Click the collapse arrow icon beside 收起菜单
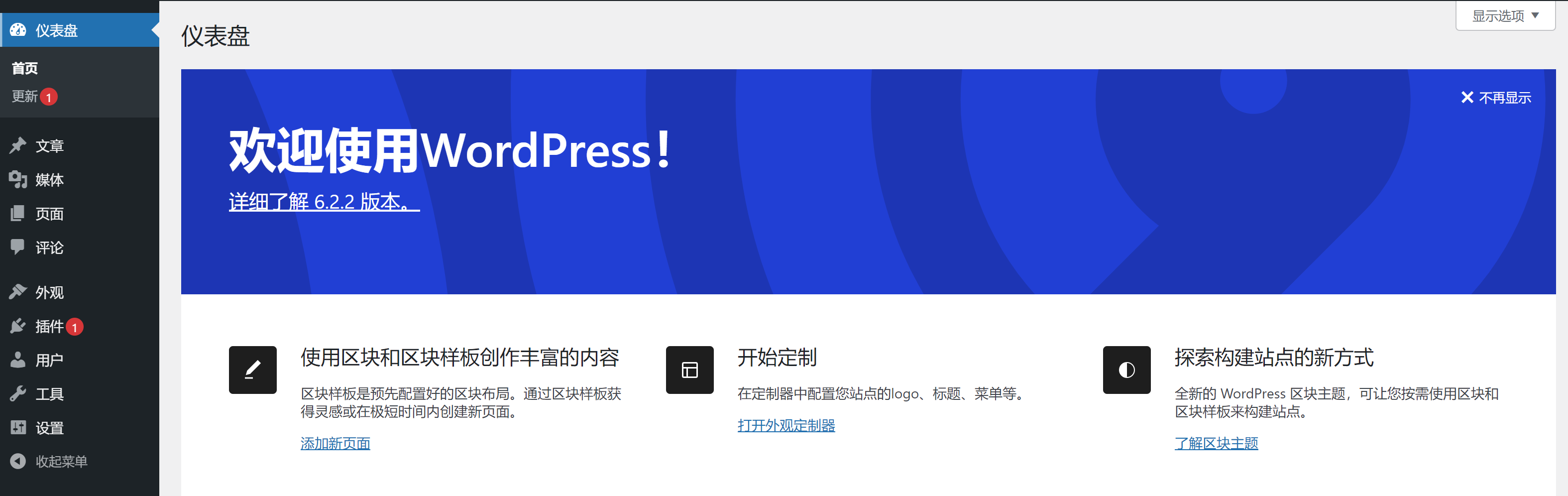 pos(18,461)
